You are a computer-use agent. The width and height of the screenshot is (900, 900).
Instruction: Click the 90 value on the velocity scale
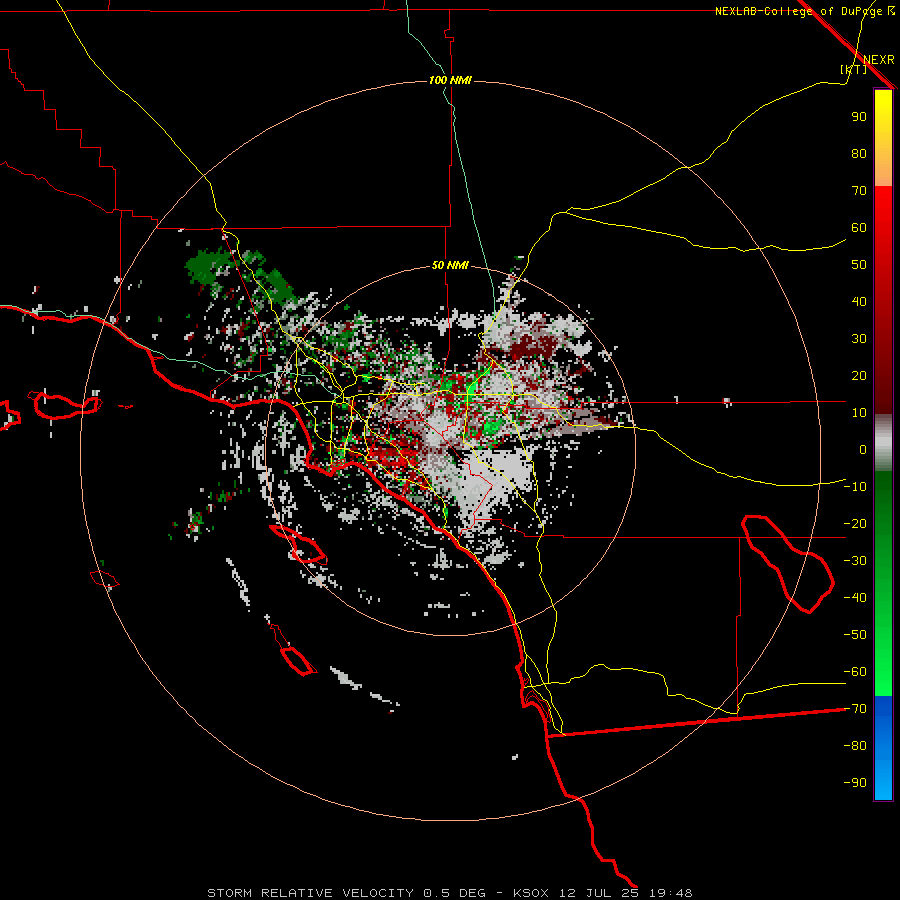[859, 117]
